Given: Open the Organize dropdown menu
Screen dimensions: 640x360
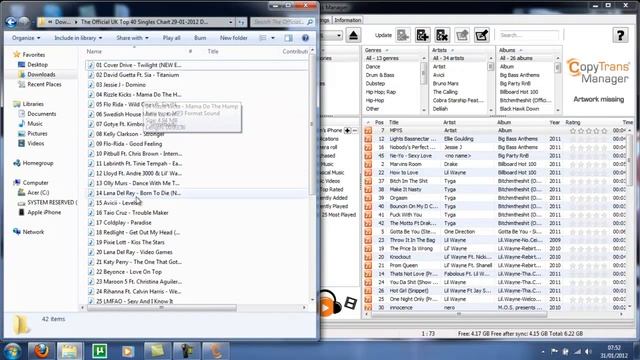Looking at the screenshot, I should 26,38.
